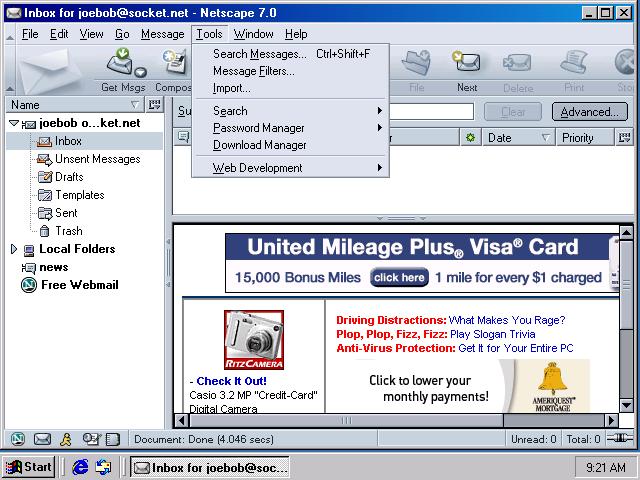Click the 'Check It Out!' link
This screenshot has height=480, width=640.
click(231, 381)
